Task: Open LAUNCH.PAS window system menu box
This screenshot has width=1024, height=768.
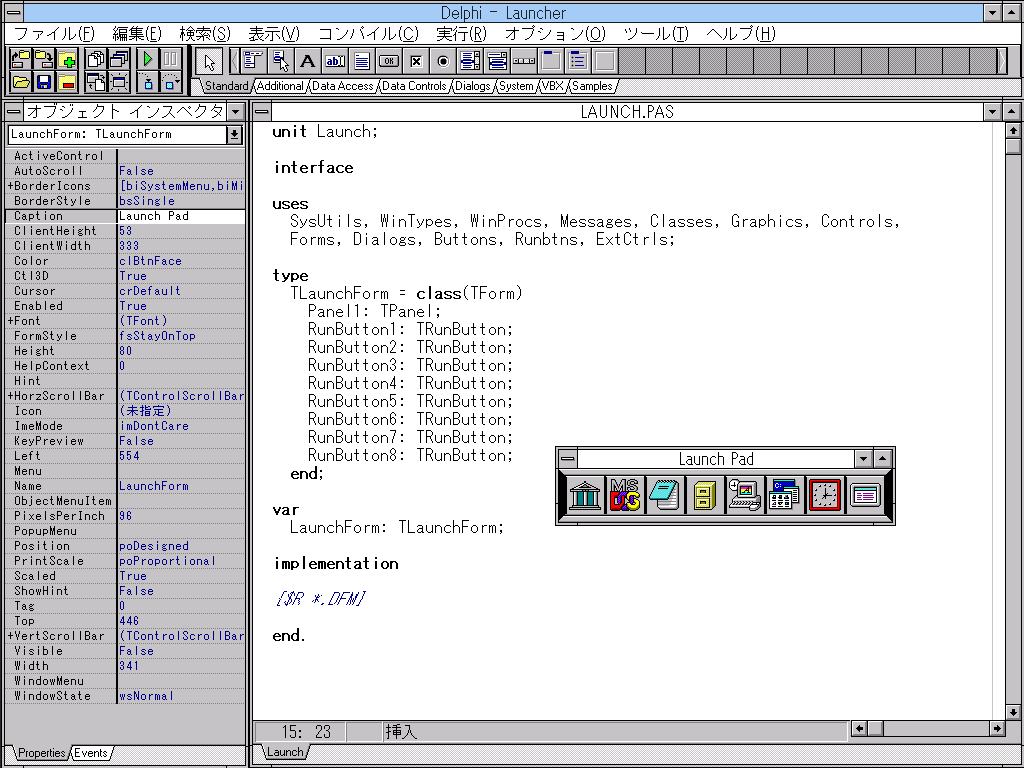Action: pos(262,112)
